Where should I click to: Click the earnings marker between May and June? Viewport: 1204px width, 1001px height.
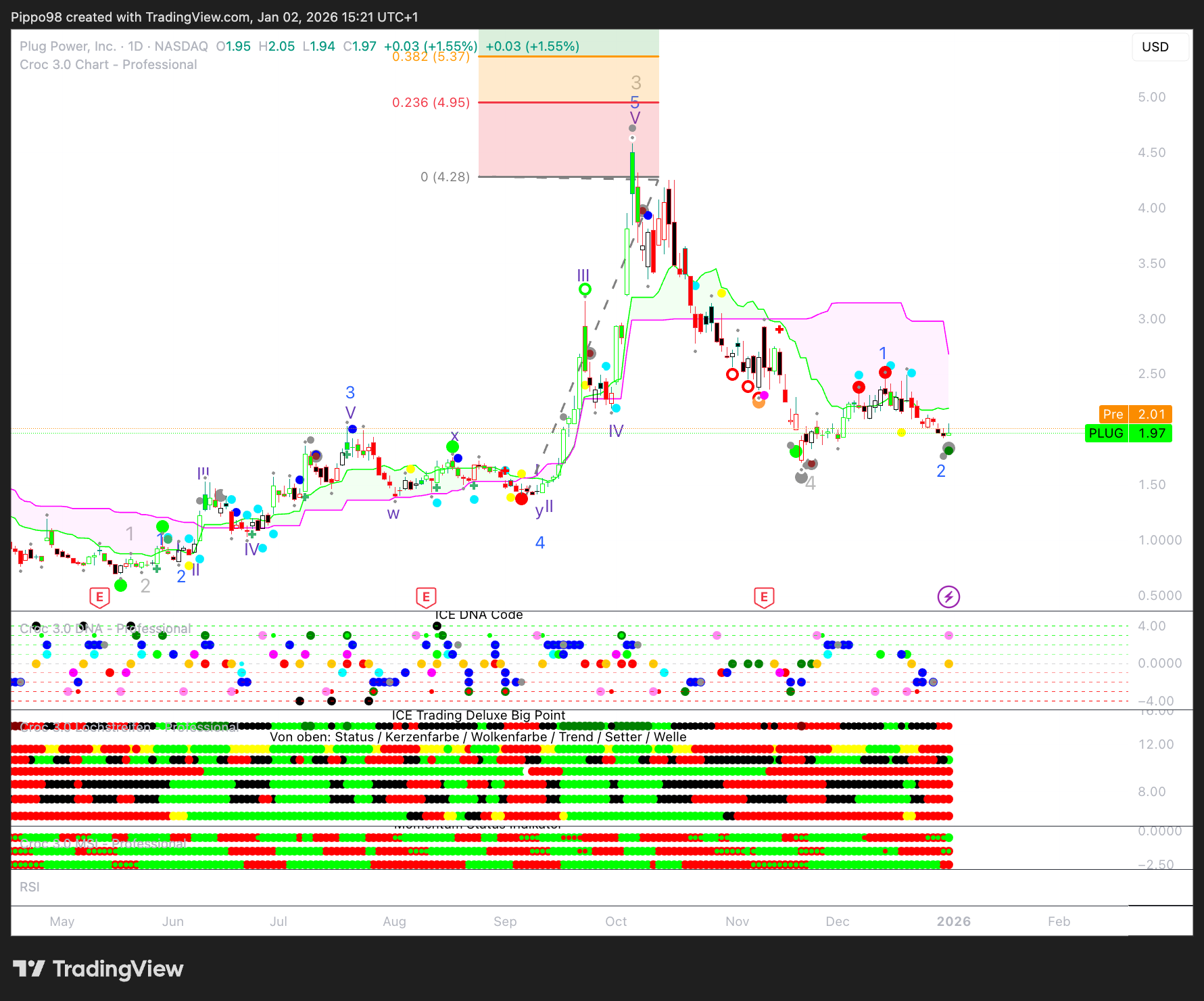click(99, 597)
